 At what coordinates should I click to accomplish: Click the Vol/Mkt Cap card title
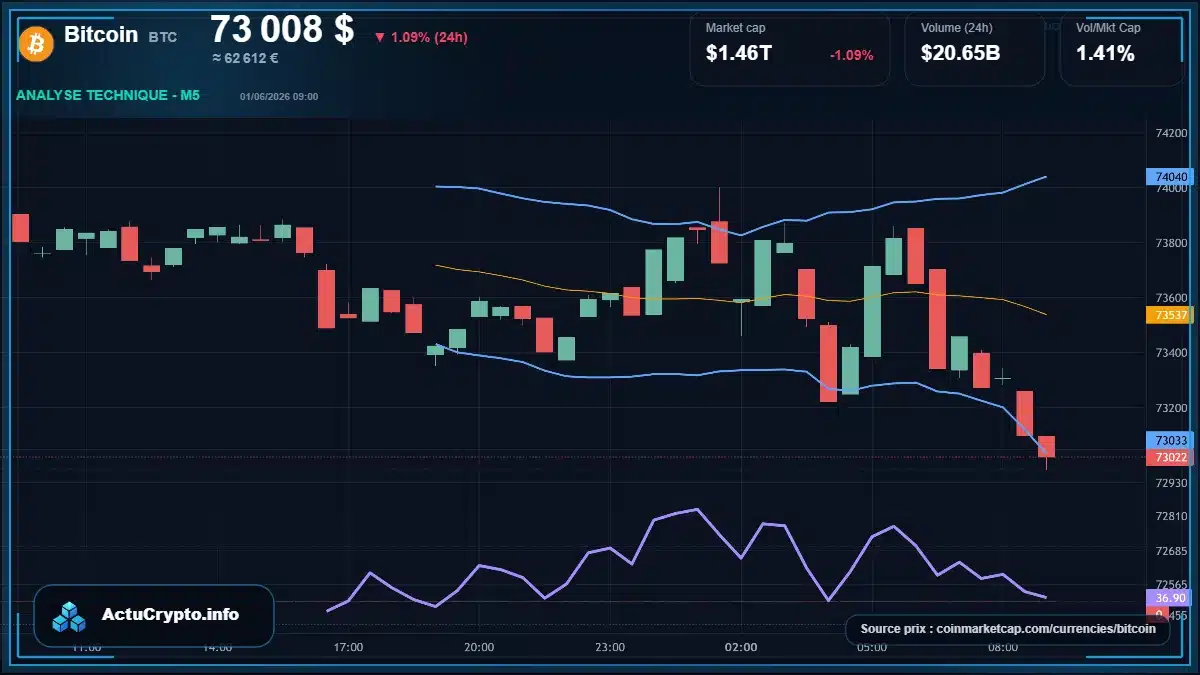coord(1108,28)
